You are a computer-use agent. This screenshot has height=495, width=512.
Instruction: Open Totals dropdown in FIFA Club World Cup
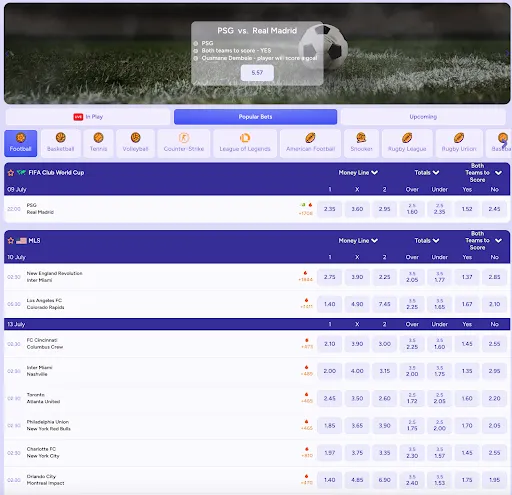[427, 173]
